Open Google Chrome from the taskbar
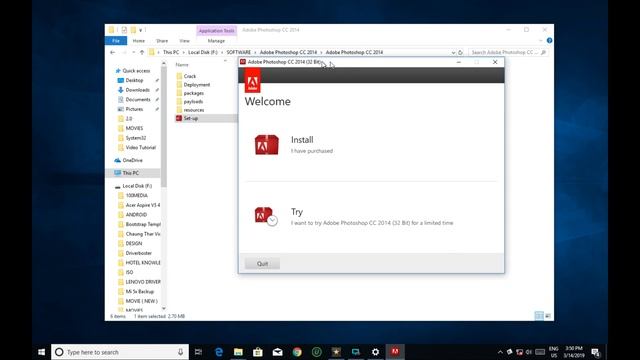Screen dimensions: 640x360 coord(297,352)
